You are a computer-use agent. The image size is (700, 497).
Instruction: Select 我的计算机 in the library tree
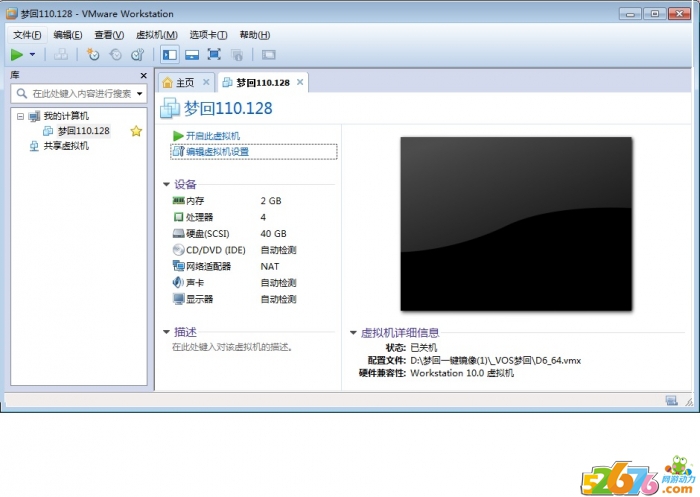click(x=66, y=116)
